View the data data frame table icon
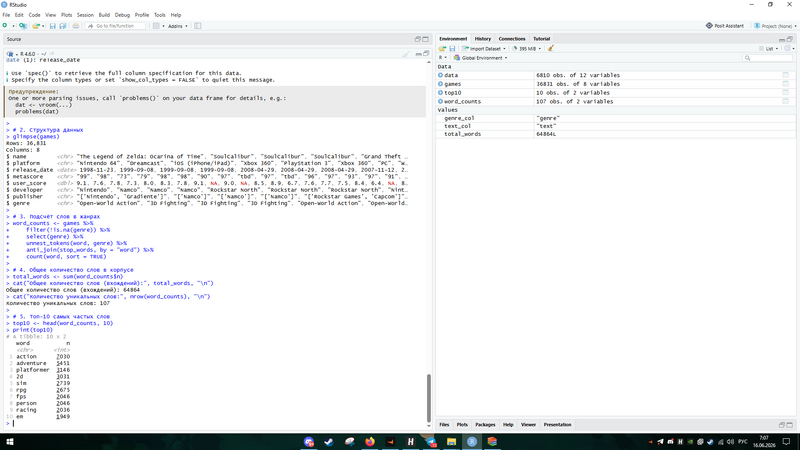The image size is (800, 450). pyautogui.click(x=786, y=75)
